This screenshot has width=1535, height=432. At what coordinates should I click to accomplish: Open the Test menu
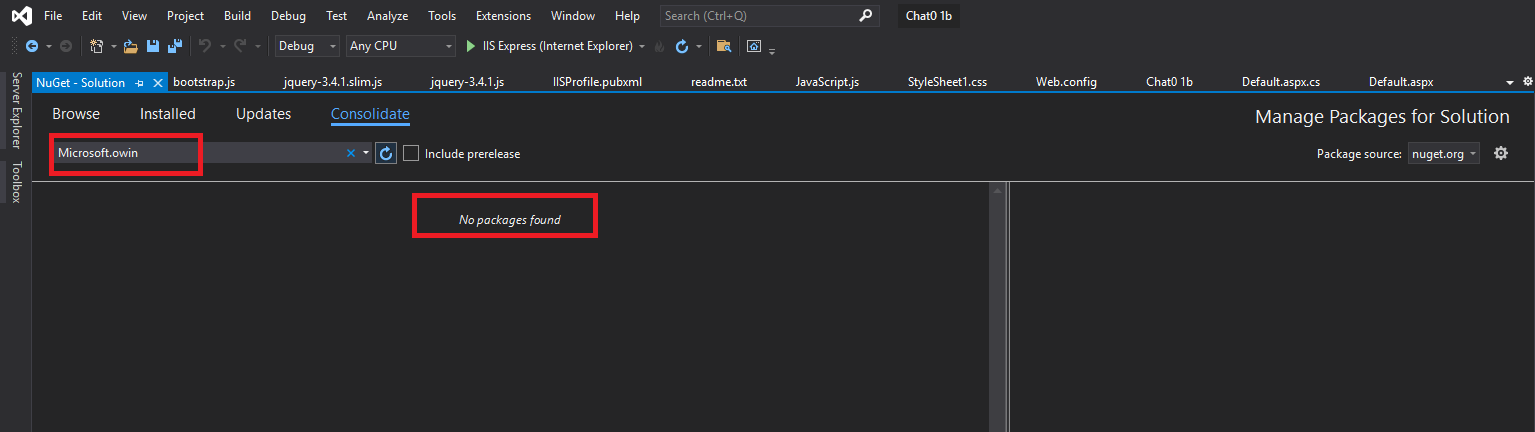point(337,16)
